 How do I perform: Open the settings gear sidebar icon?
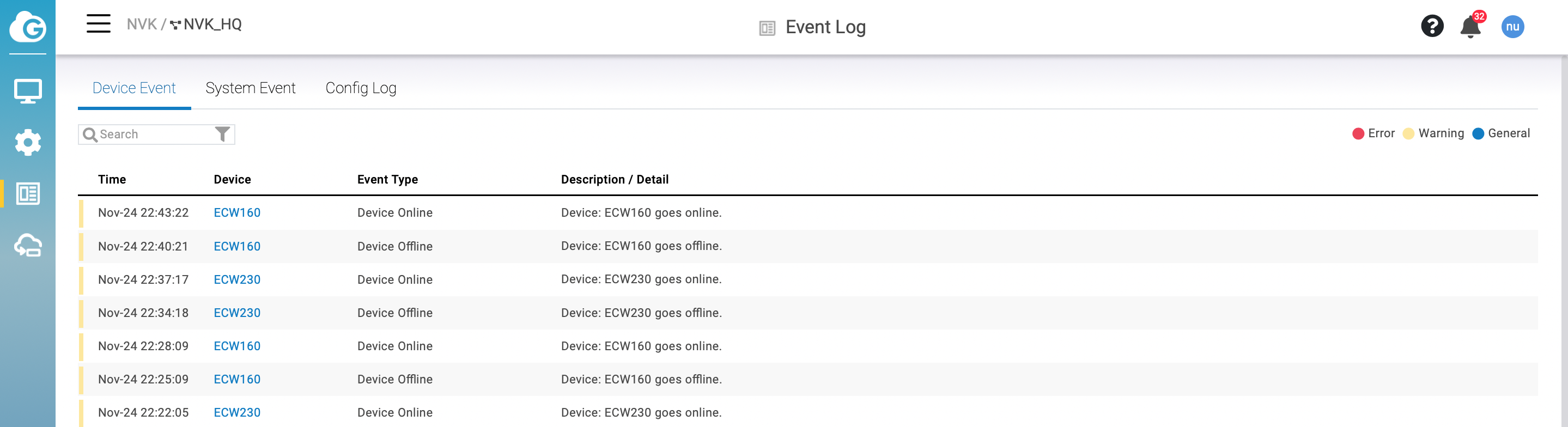coord(27,142)
